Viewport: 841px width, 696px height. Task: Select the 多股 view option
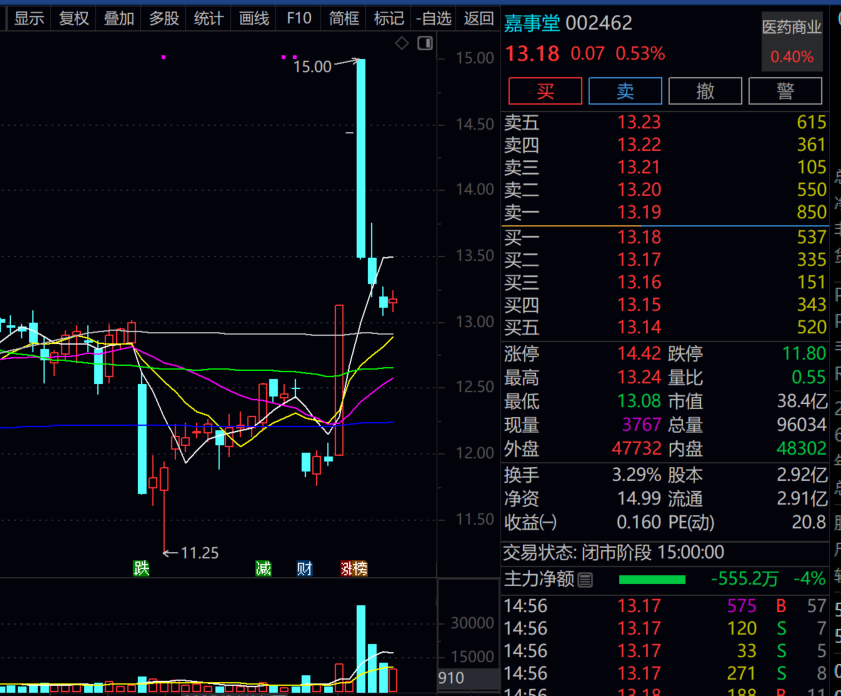click(164, 19)
